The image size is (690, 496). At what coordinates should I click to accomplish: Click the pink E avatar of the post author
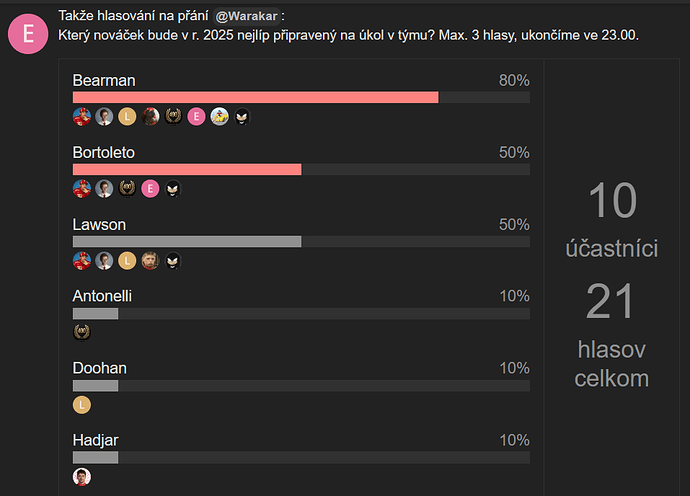(28, 34)
